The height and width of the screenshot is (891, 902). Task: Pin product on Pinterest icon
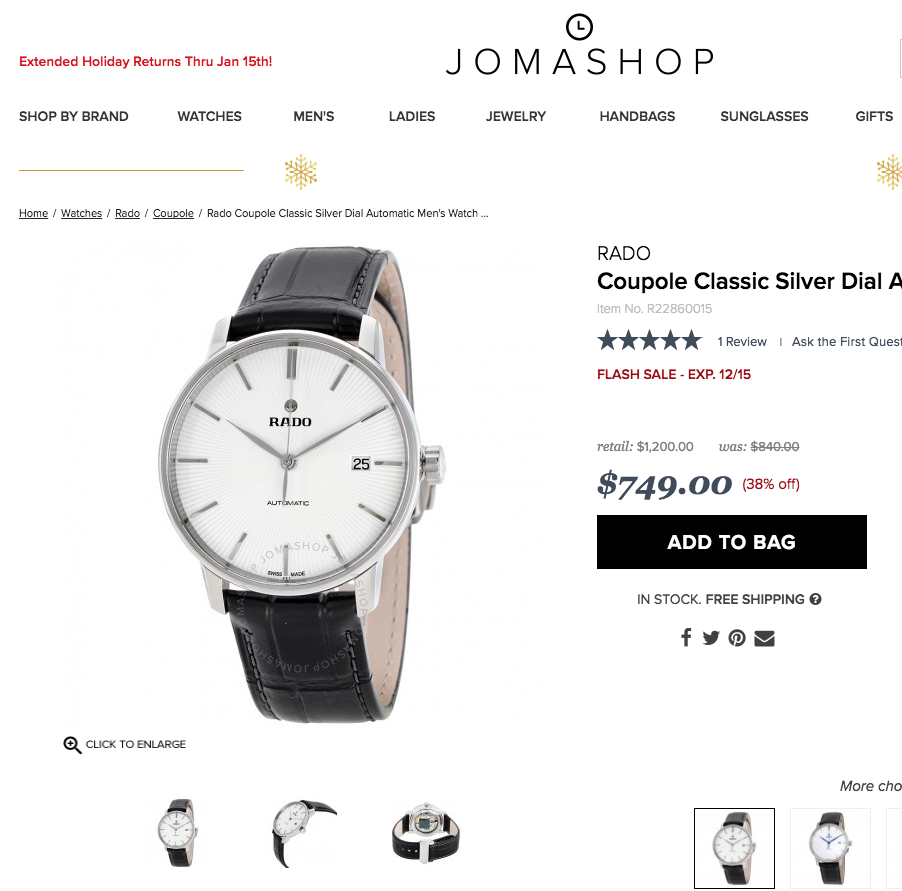tap(737, 638)
